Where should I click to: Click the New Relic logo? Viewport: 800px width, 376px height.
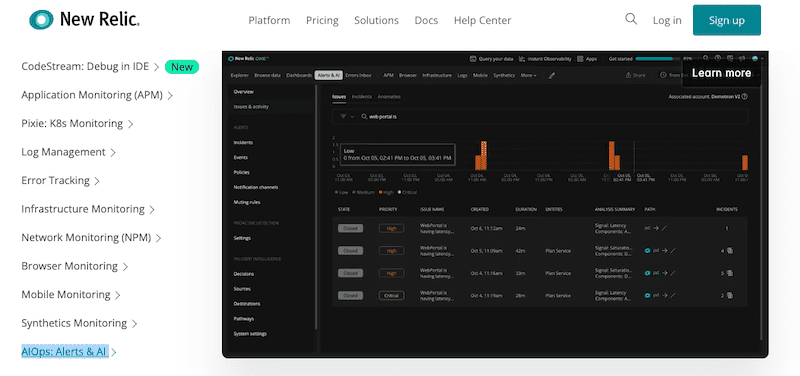point(84,20)
